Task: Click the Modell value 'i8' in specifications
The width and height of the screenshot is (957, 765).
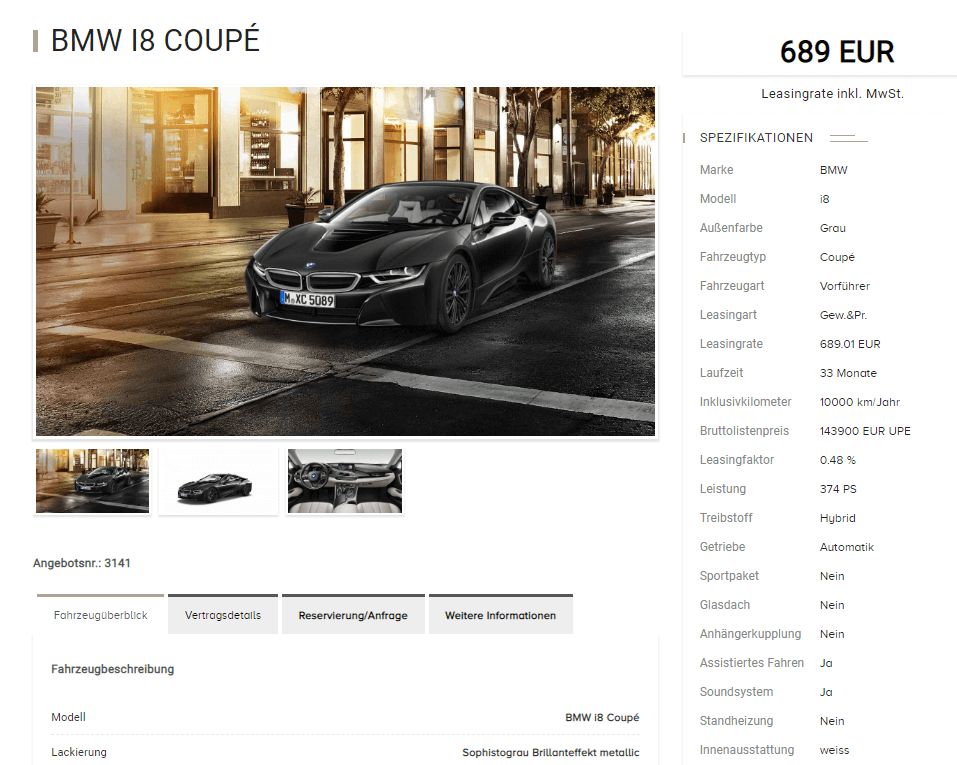Action: (x=825, y=199)
